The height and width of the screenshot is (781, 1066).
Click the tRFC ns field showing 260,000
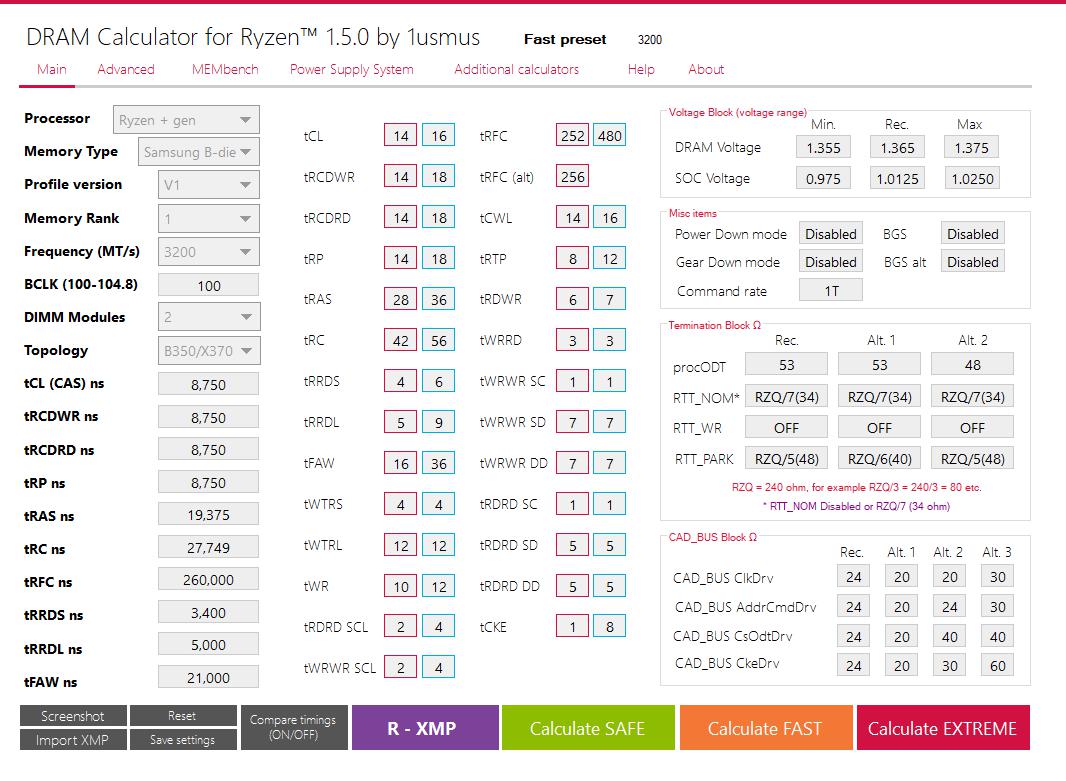(209, 580)
